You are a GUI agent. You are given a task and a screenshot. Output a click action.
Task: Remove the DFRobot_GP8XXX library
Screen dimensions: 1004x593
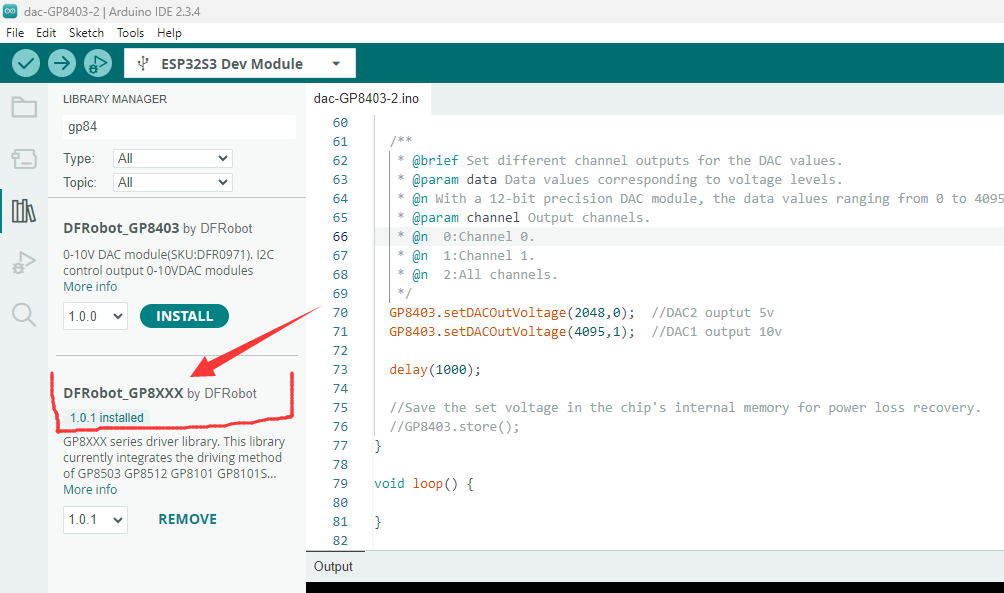click(x=187, y=519)
